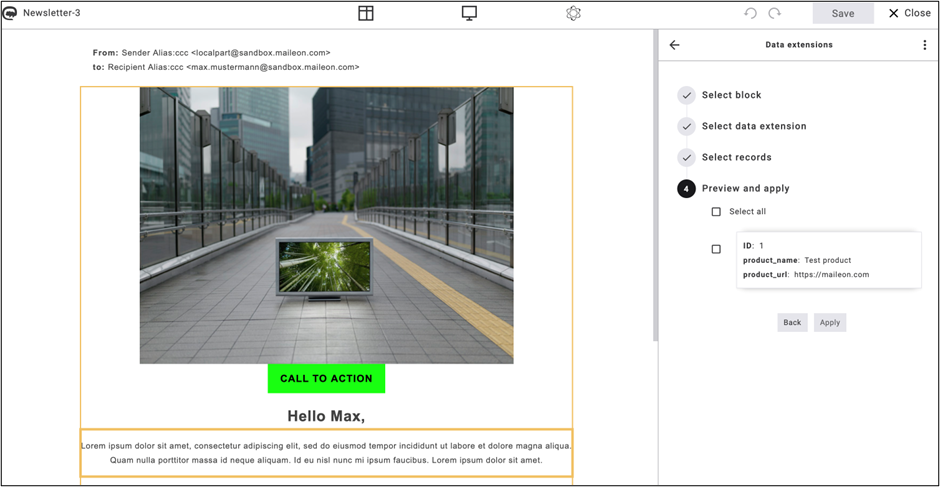Image resolution: width=940 pixels, height=487 pixels.
Task: Select the city walkway hero image
Action: tap(327, 226)
